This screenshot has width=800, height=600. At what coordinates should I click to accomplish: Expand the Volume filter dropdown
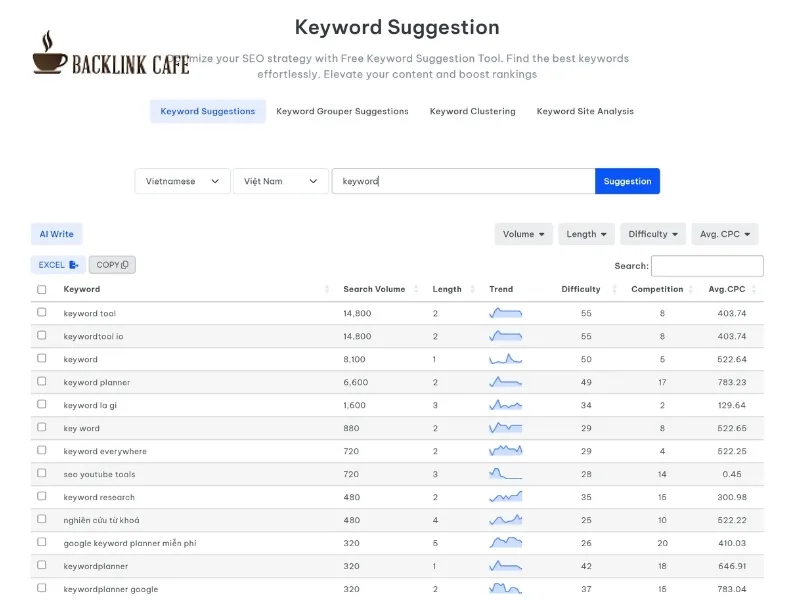point(523,234)
